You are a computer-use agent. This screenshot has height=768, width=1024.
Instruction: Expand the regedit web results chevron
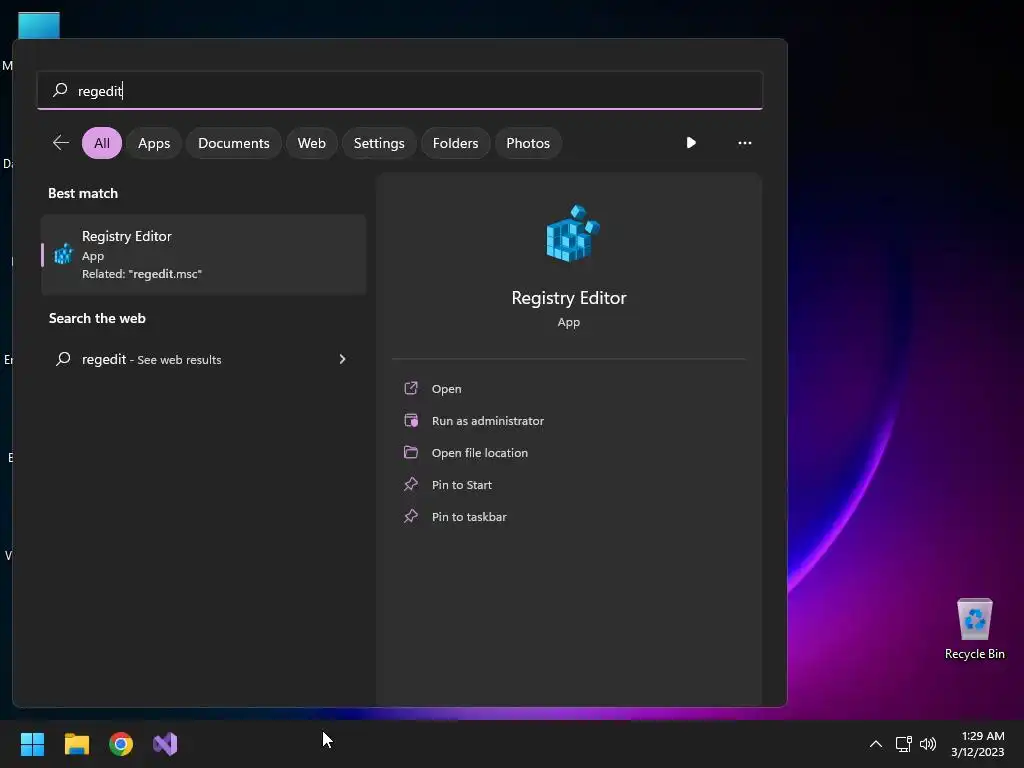coord(342,359)
